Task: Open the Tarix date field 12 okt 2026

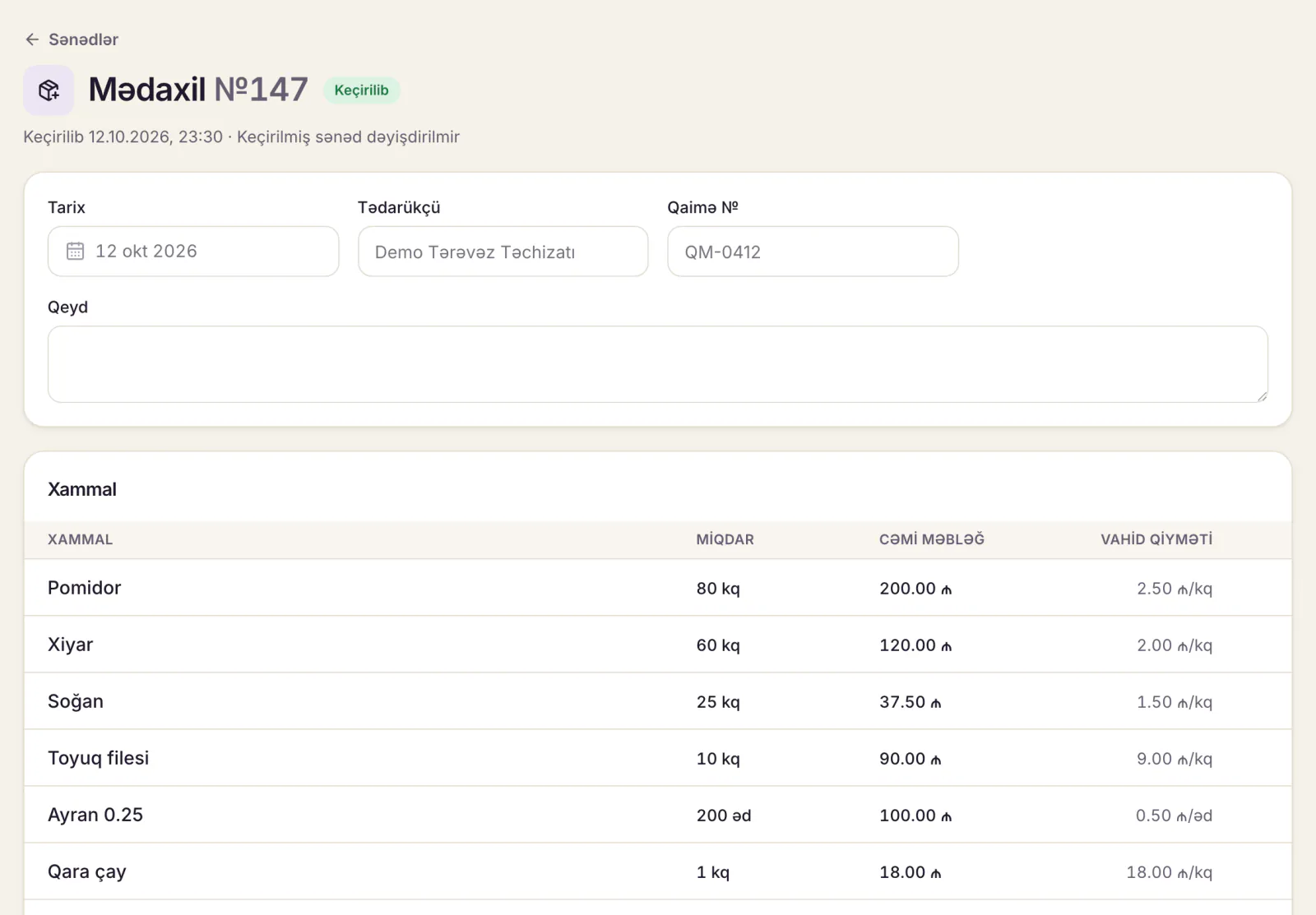Action: pos(193,252)
